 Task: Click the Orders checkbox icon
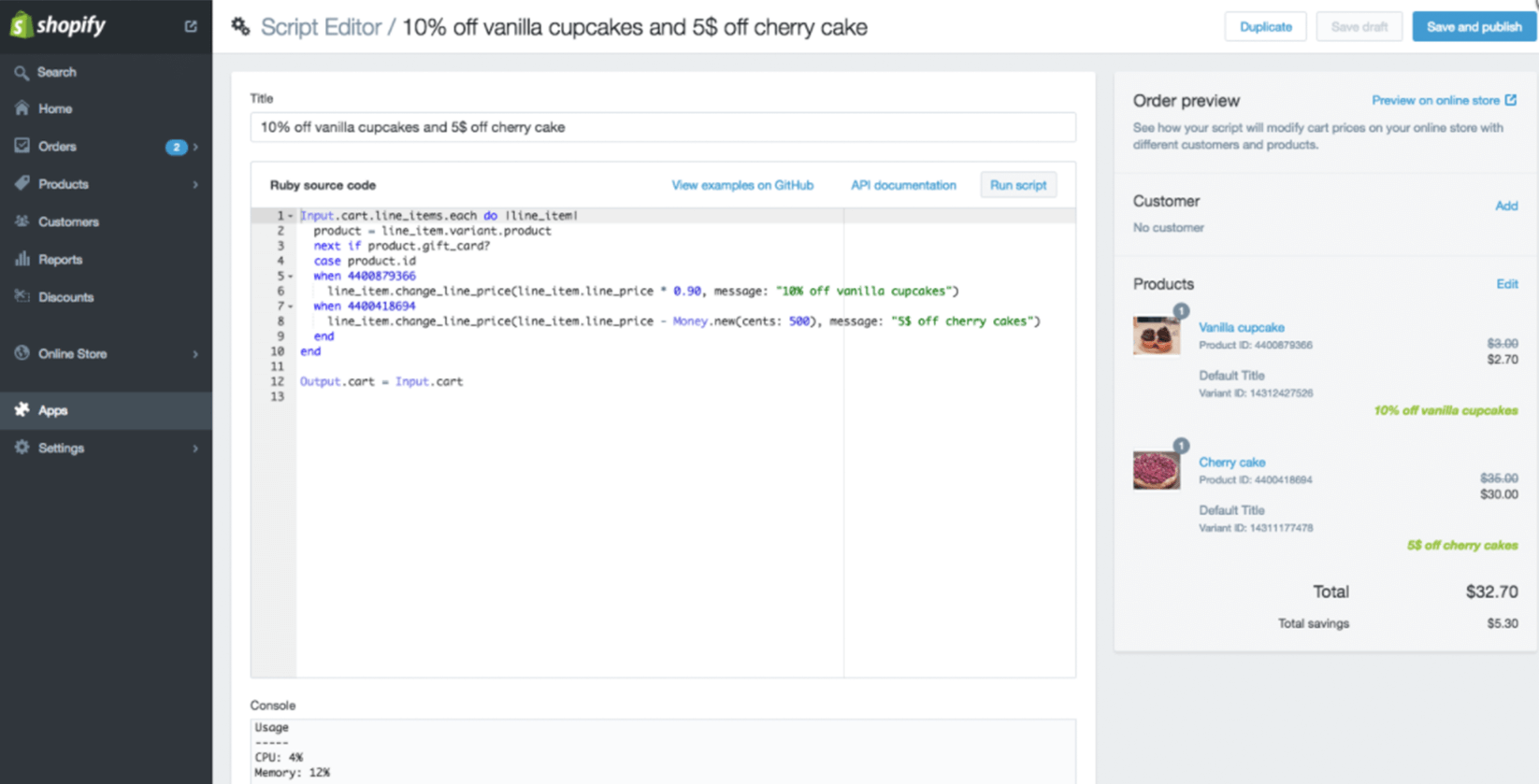[x=22, y=146]
